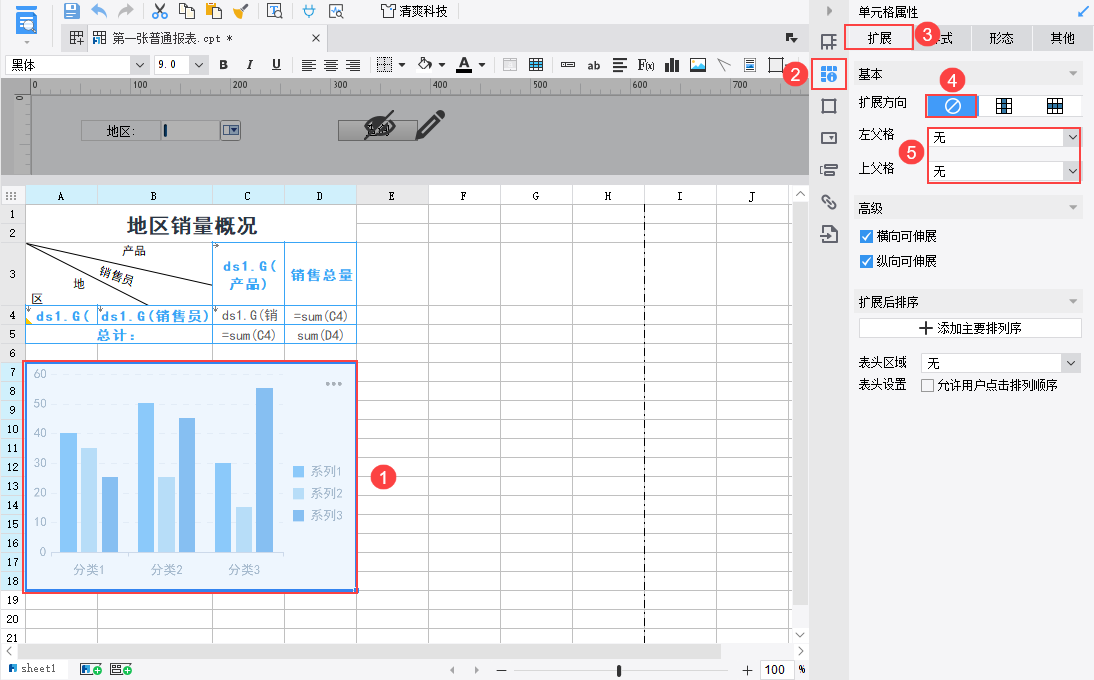
Task: Toggle bold formatting
Action: click(223, 65)
